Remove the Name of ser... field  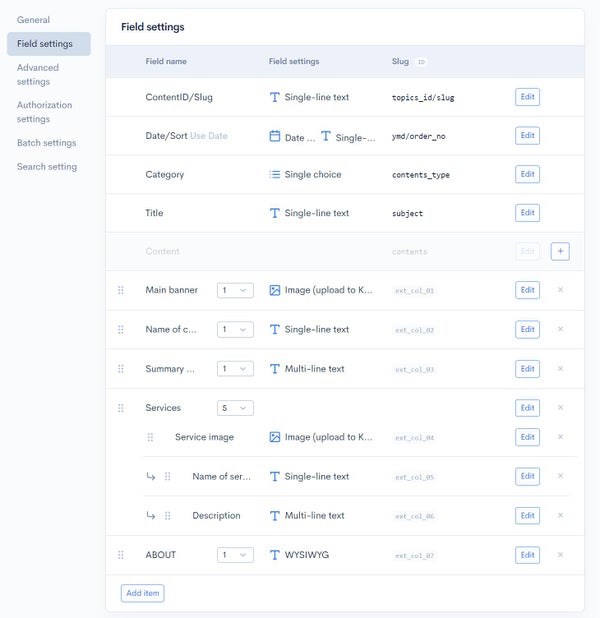pyautogui.click(x=560, y=476)
